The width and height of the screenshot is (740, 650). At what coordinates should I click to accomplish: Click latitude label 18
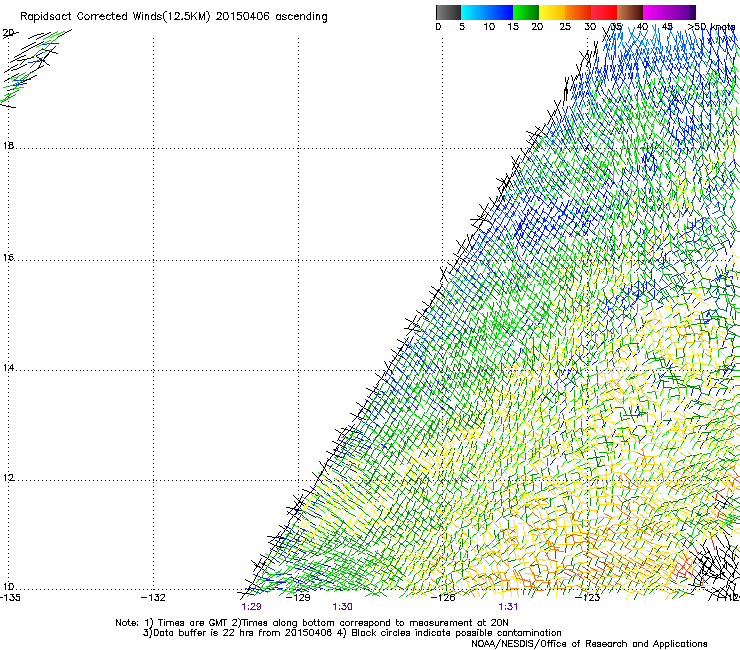point(8,146)
